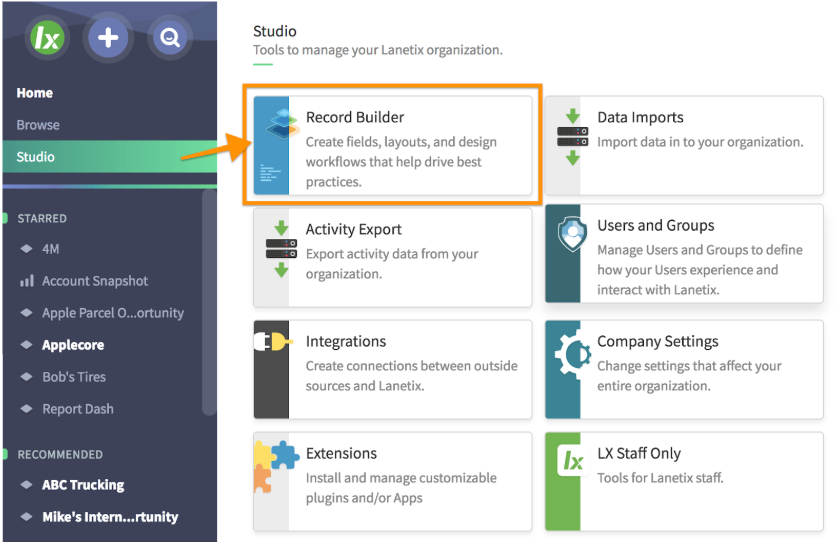Open the Extensions title

tap(341, 453)
